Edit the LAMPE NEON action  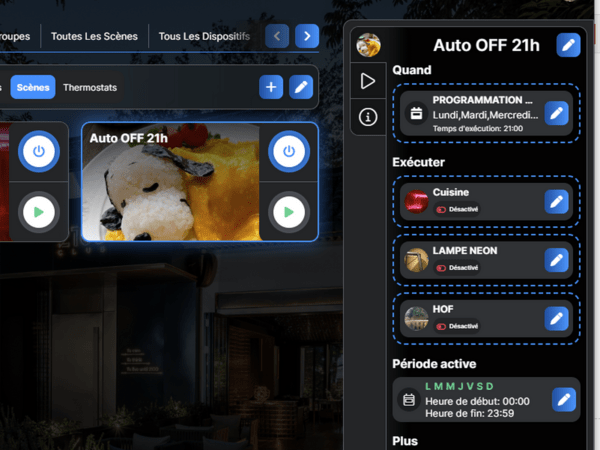click(x=557, y=260)
